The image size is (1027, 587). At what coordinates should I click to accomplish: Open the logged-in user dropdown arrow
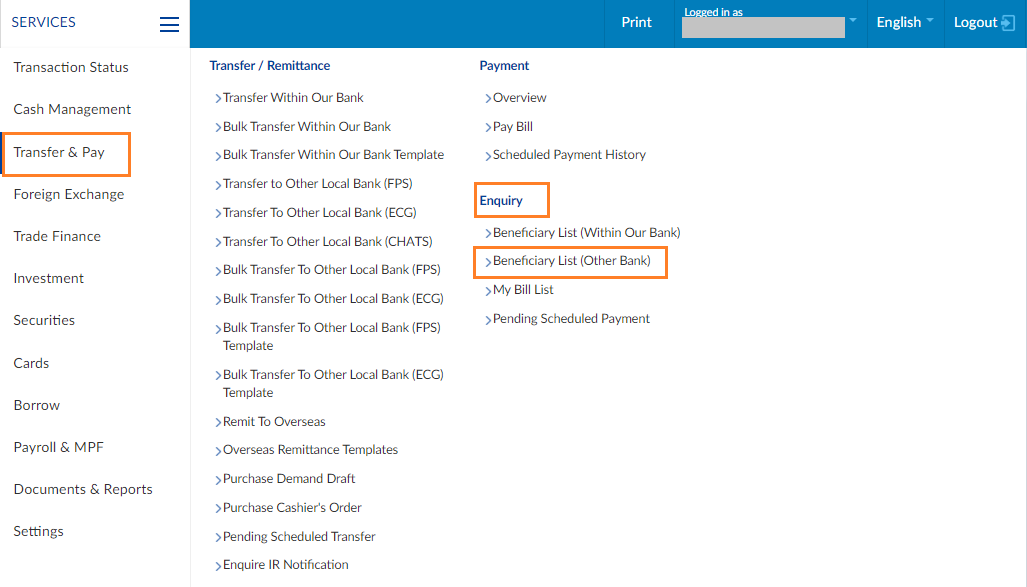[x=853, y=21]
